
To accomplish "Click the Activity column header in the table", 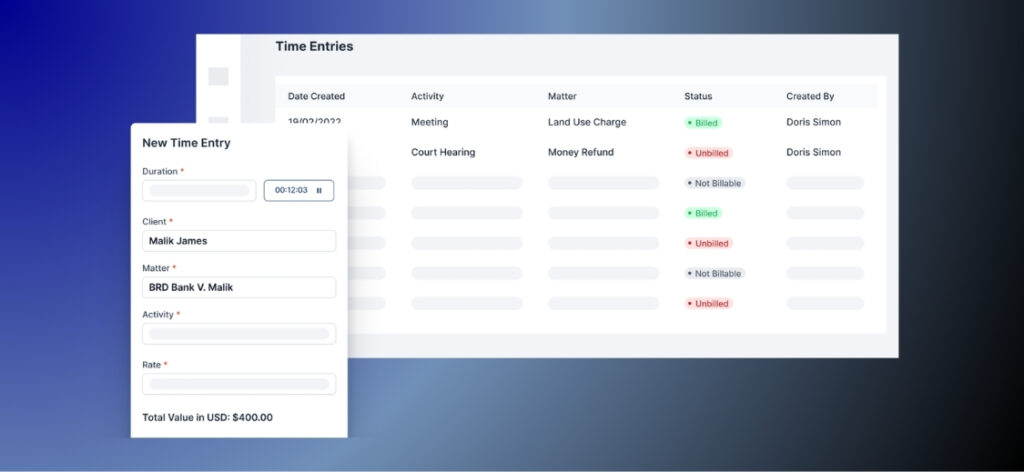I will pyautogui.click(x=427, y=97).
